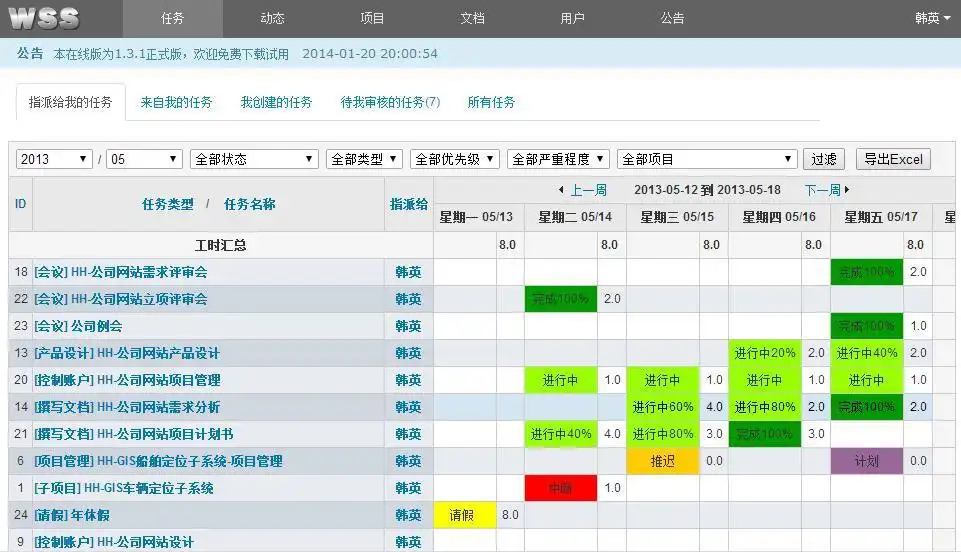Click 完成100% Friday cell in row 18

click(867, 272)
